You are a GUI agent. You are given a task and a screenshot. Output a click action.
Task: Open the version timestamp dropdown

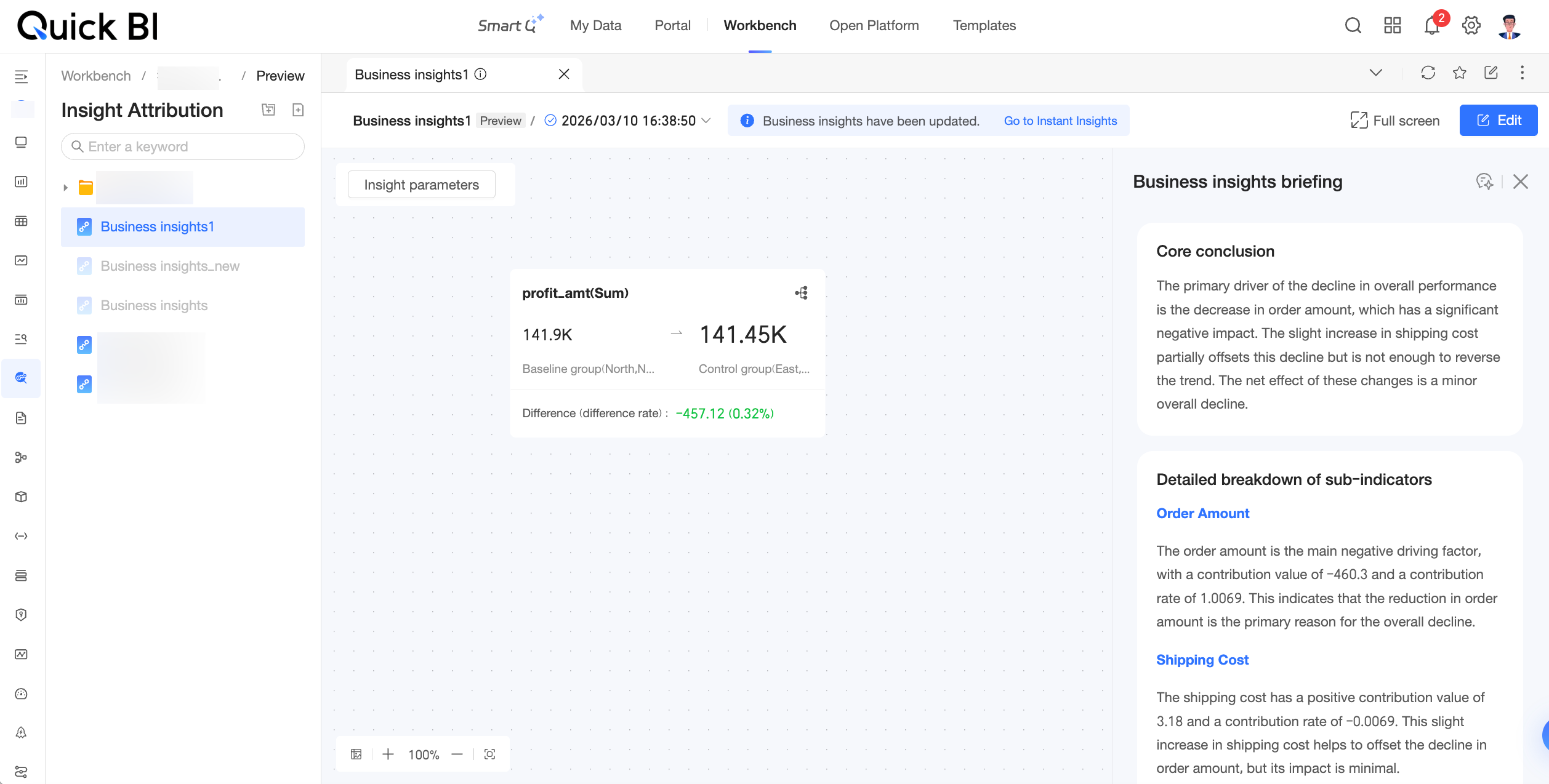coord(706,121)
